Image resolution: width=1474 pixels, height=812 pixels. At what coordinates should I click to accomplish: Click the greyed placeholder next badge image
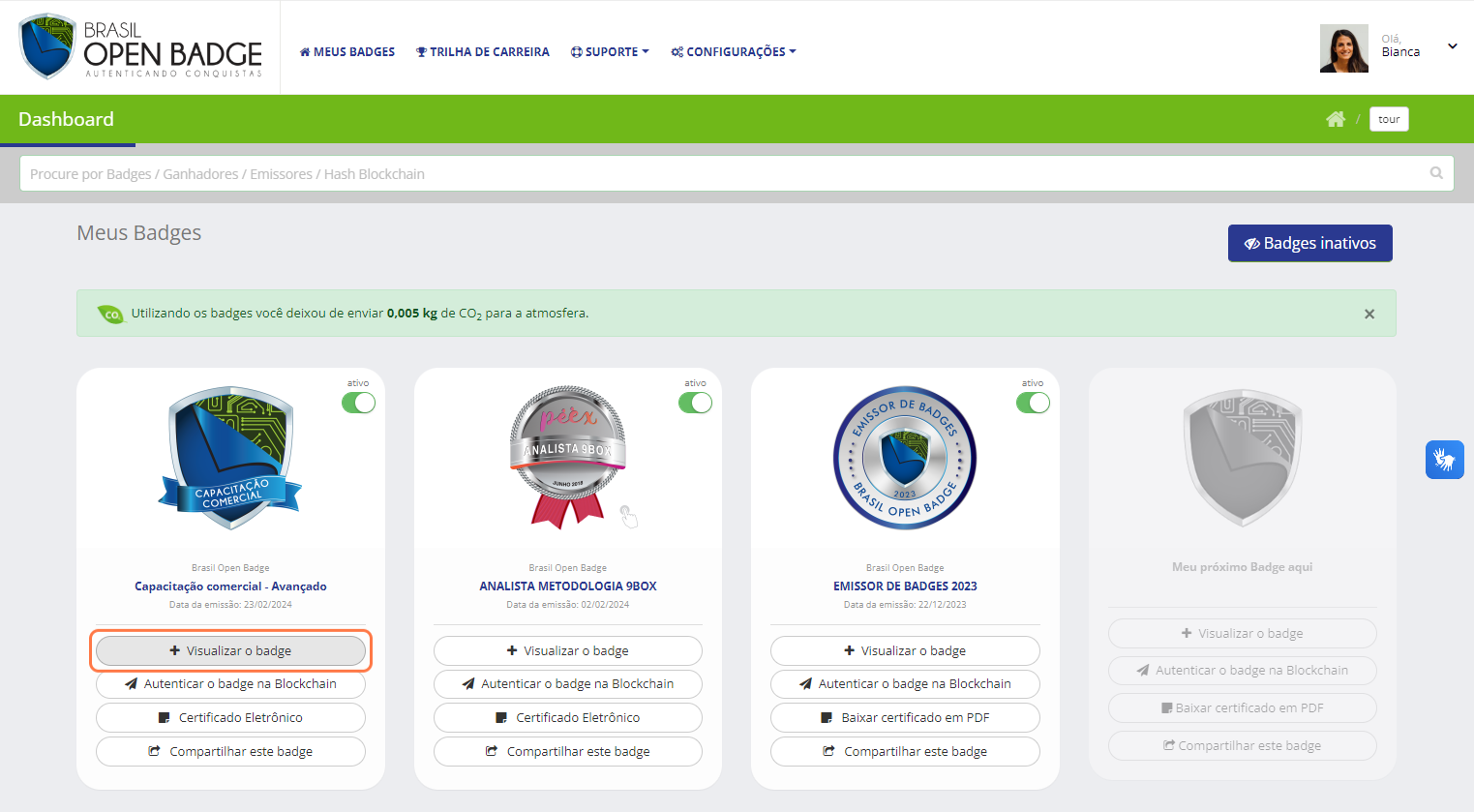(x=1243, y=458)
